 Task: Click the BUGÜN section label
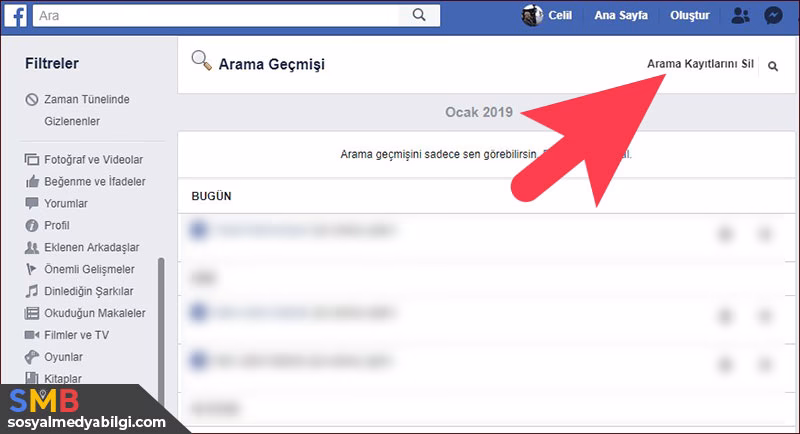[x=211, y=196]
